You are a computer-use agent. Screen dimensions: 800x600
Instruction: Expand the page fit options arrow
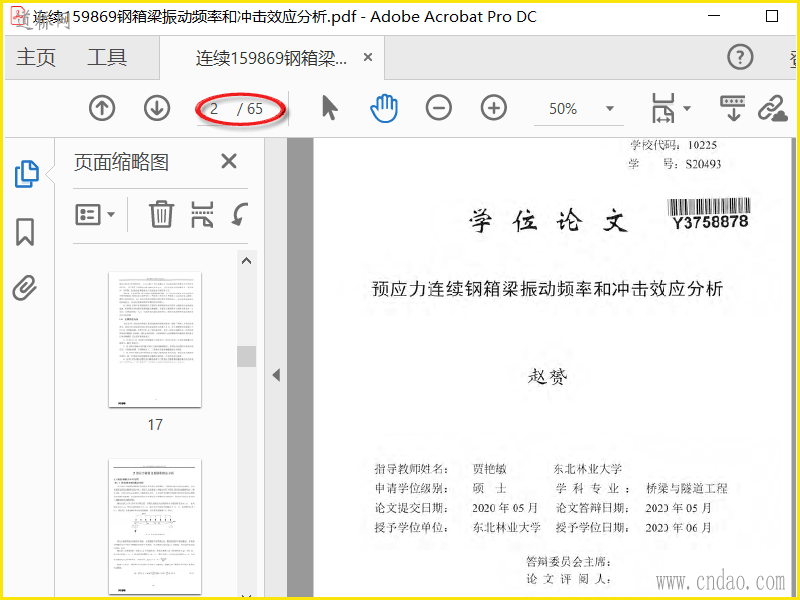tap(687, 108)
